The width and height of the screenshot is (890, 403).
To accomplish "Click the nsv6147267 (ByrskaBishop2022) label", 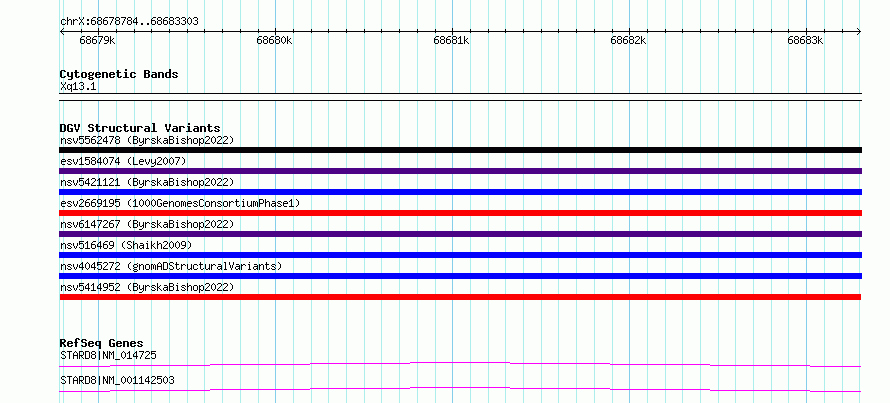I will pos(147,224).
